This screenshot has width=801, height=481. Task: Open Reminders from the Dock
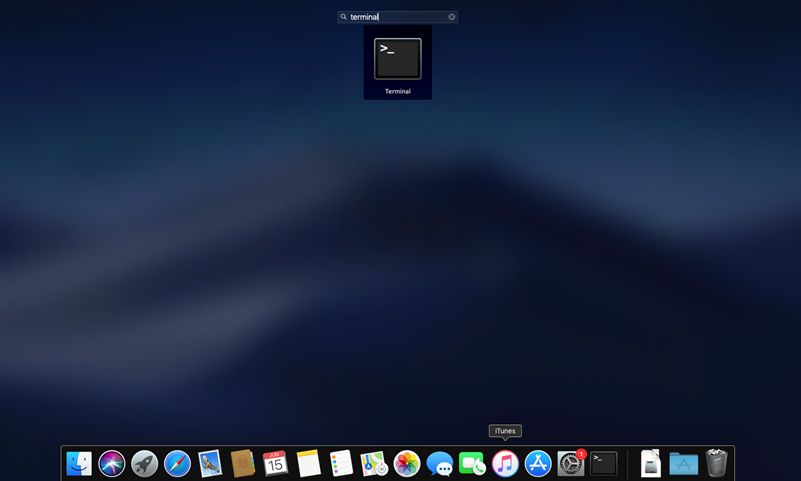(x=341, y=464)
